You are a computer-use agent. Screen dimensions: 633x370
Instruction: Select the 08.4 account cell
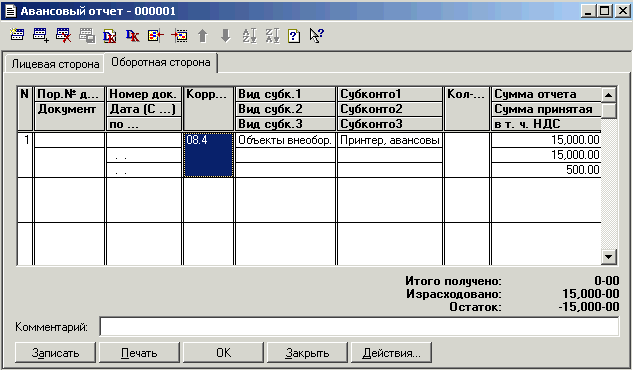tap(208, 155)
